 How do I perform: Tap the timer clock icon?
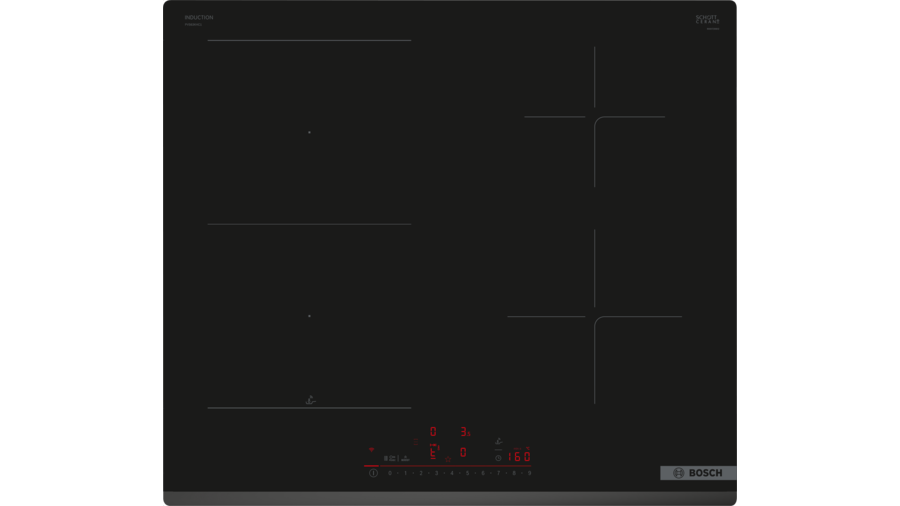tap(498, 458)
